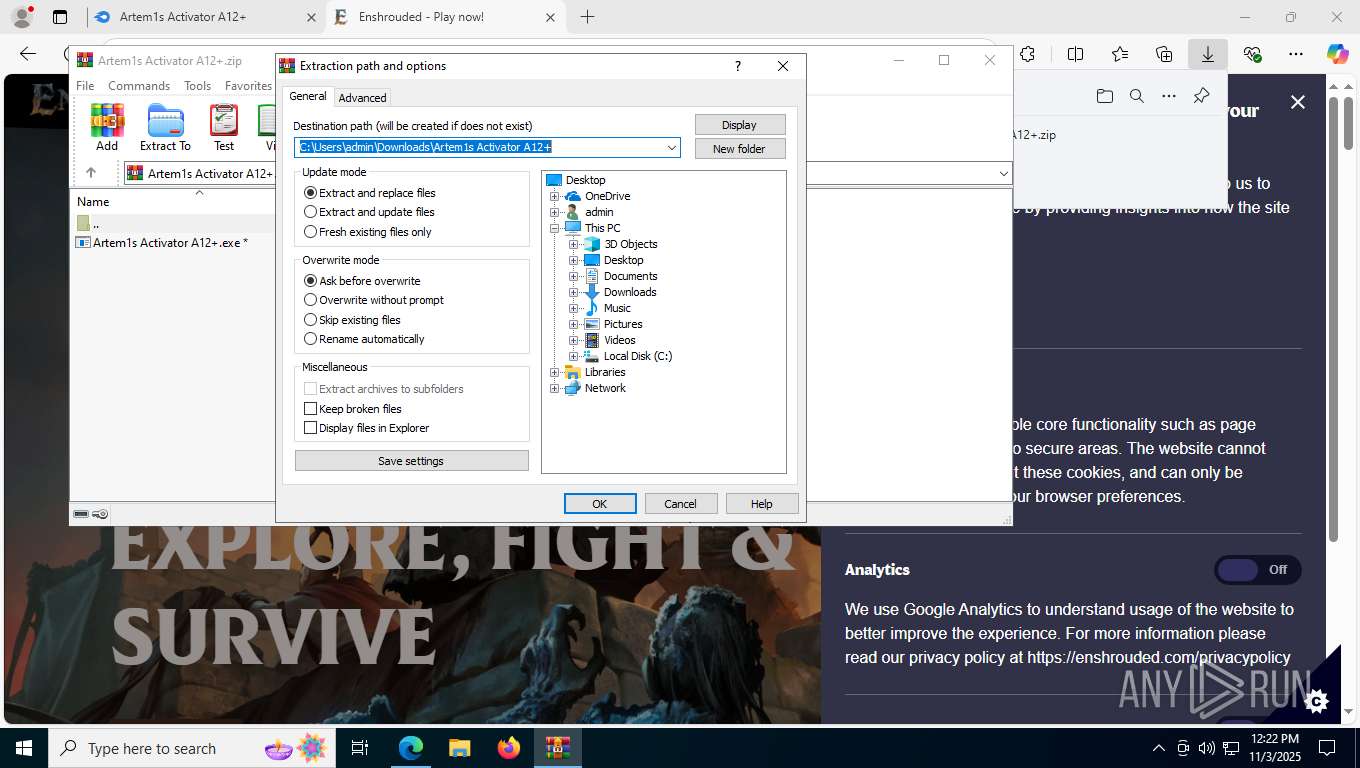Viewport: 1360px width, 768px height.
Task: Open the WinRAR Commands menu
Action: [x=139, y=86]
